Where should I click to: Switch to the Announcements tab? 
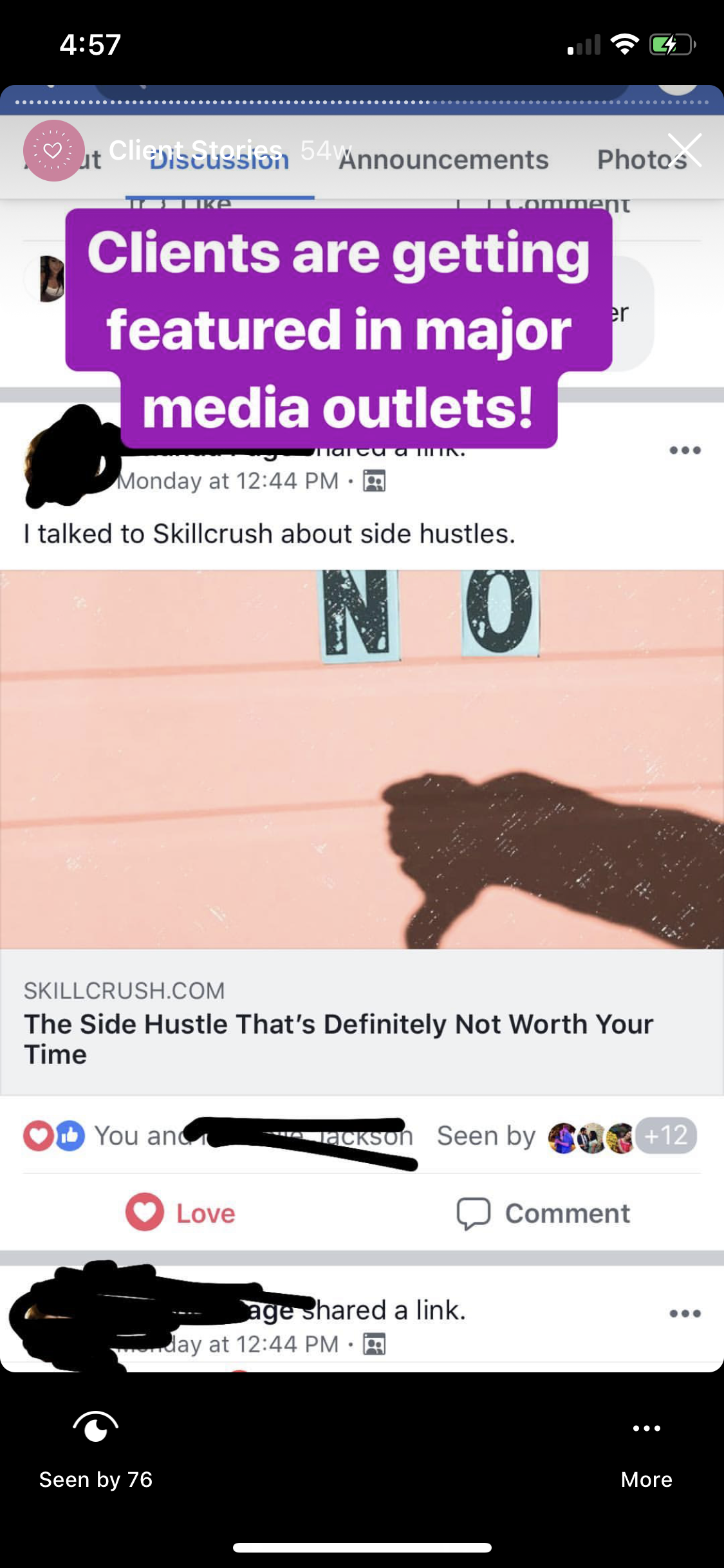[x=443, y=160]
